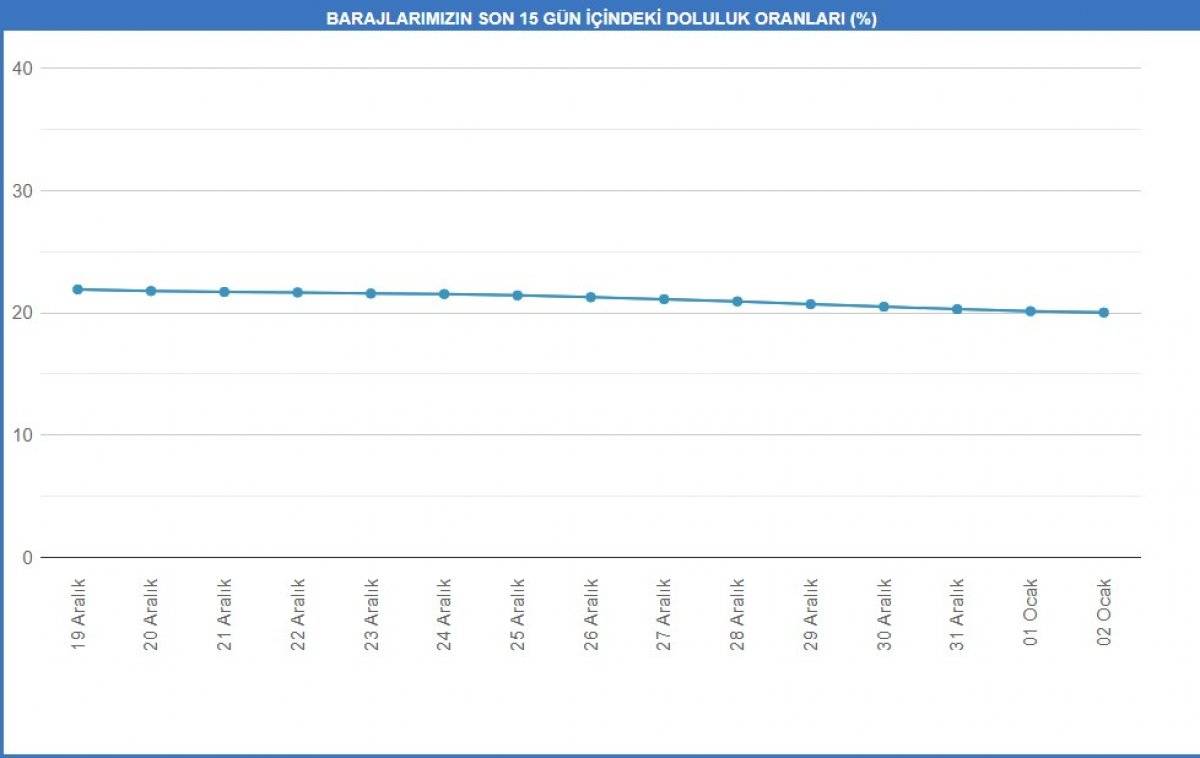1200x758 pixels.
Task: Click the 25 Aralık point on the line
Action: pyautogui.click(x=517, y=295)
